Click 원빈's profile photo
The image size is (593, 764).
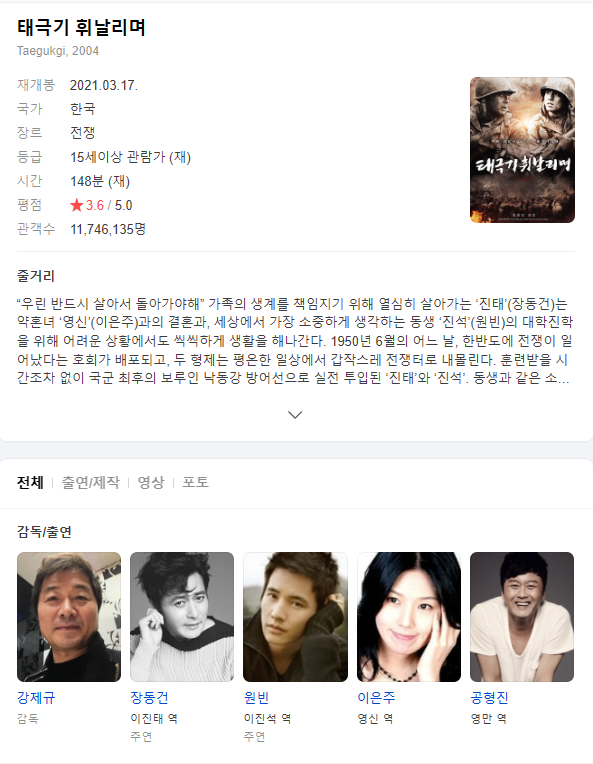[295, 617]
